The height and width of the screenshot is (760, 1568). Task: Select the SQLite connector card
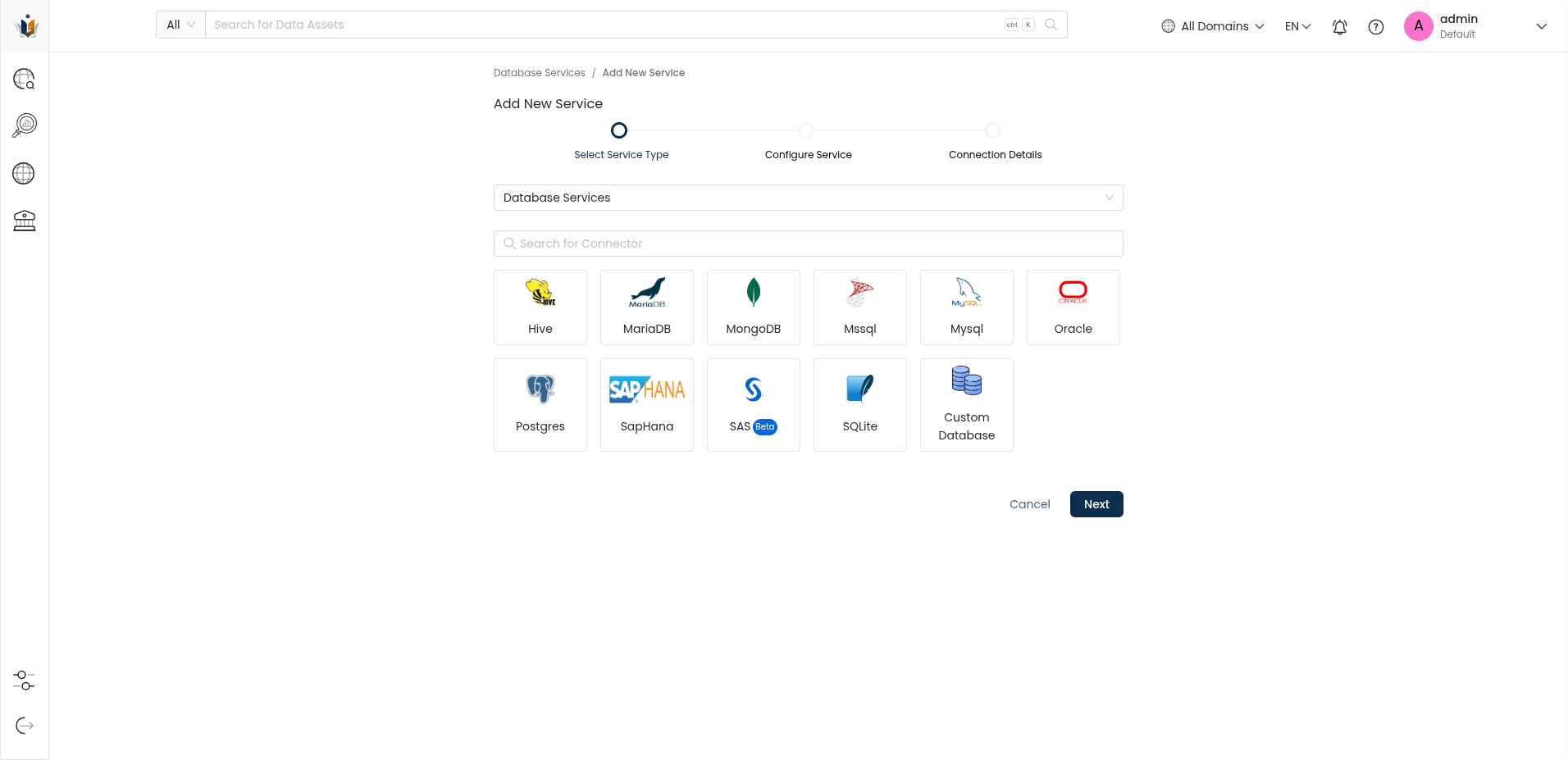coord(860,405)
